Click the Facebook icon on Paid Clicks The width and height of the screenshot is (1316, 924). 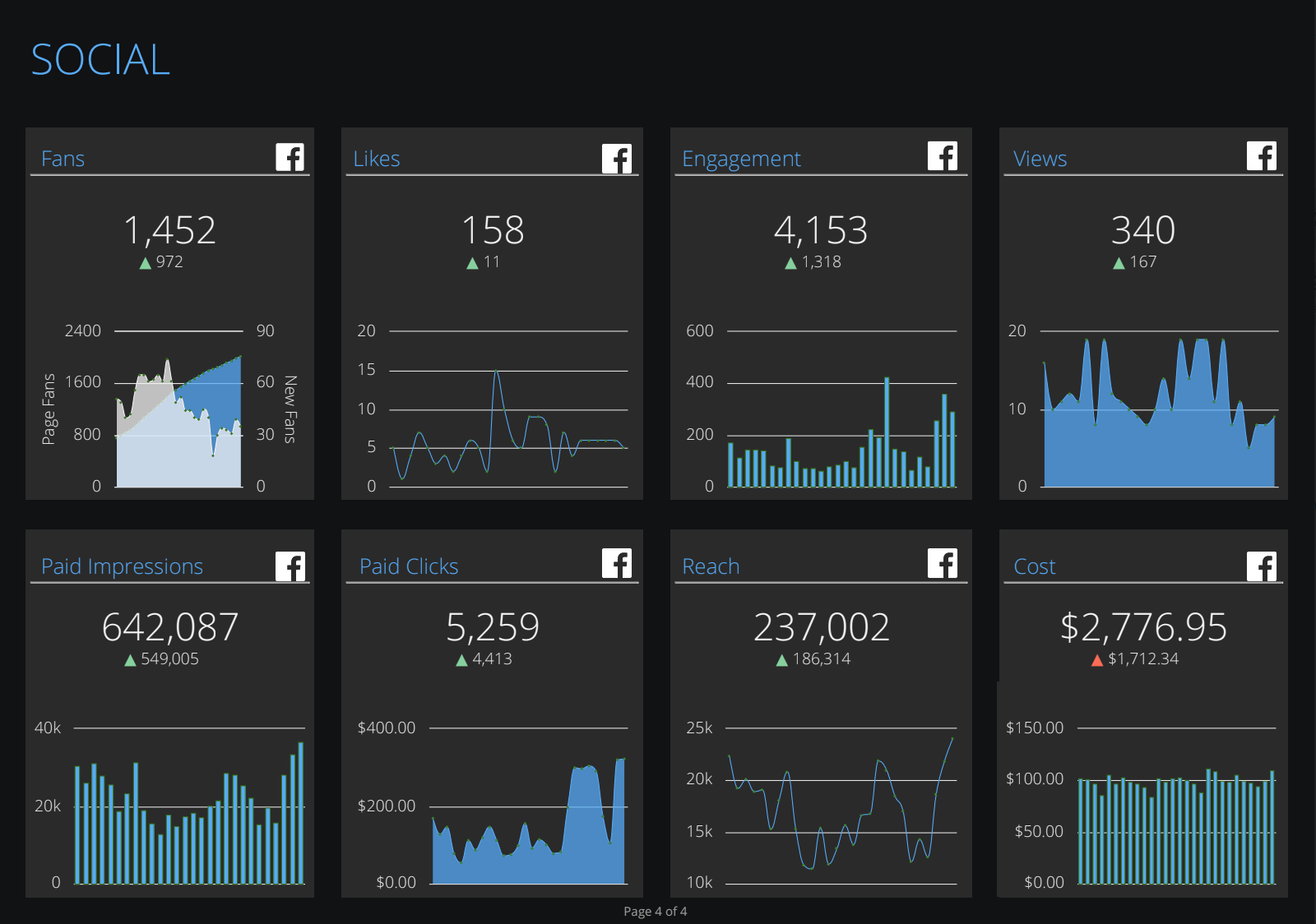pos(617,565)
